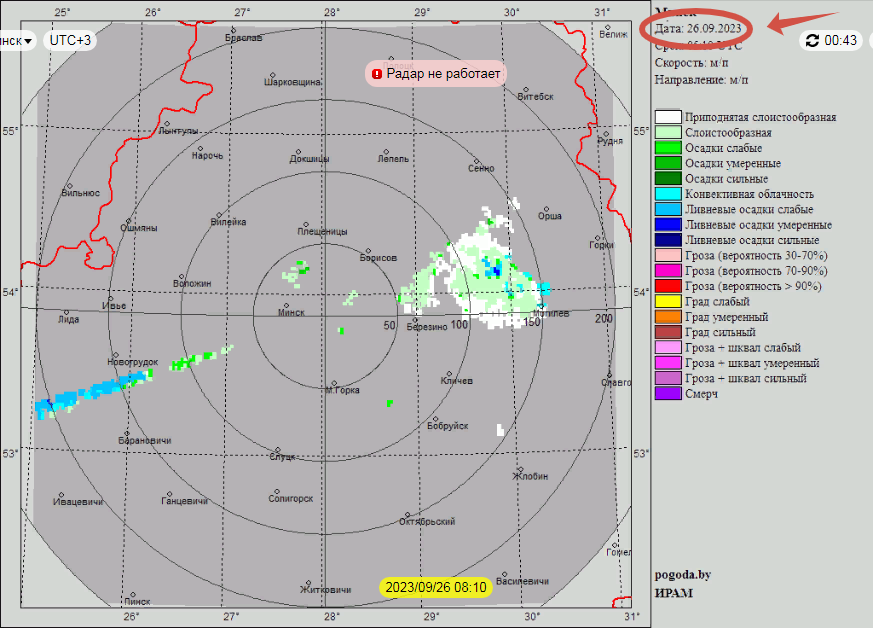The width and height of the screenshot is (873, 628).
Task: Click the 'Слоистообразная' light green legend swatch
Action: 668,132
